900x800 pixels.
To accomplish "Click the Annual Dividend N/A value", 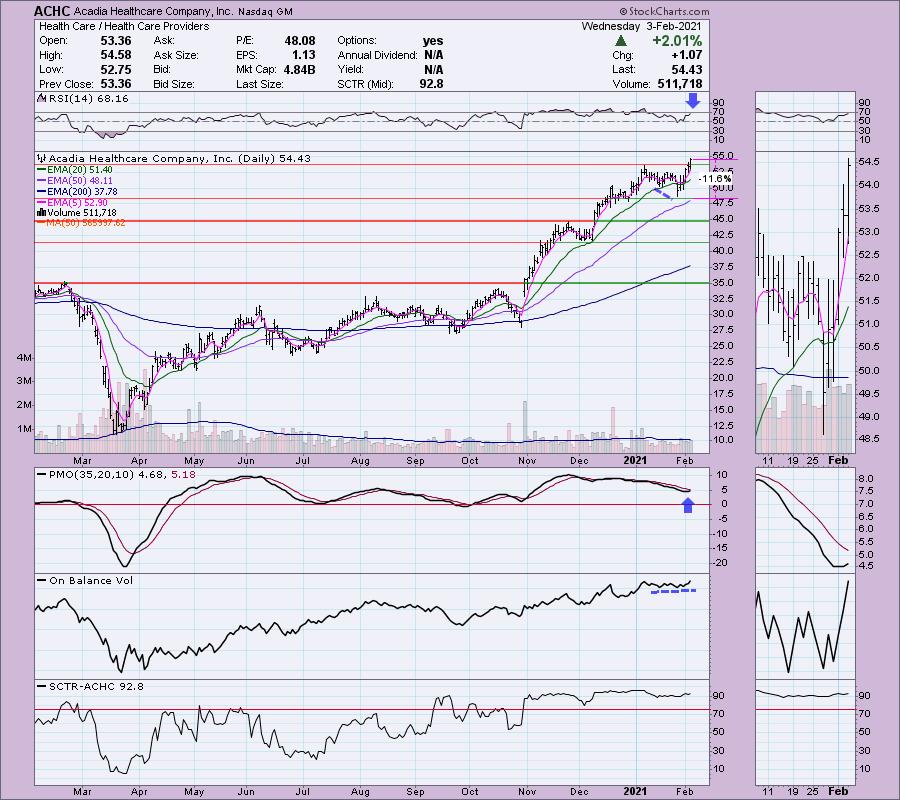I will pos(433,55).
